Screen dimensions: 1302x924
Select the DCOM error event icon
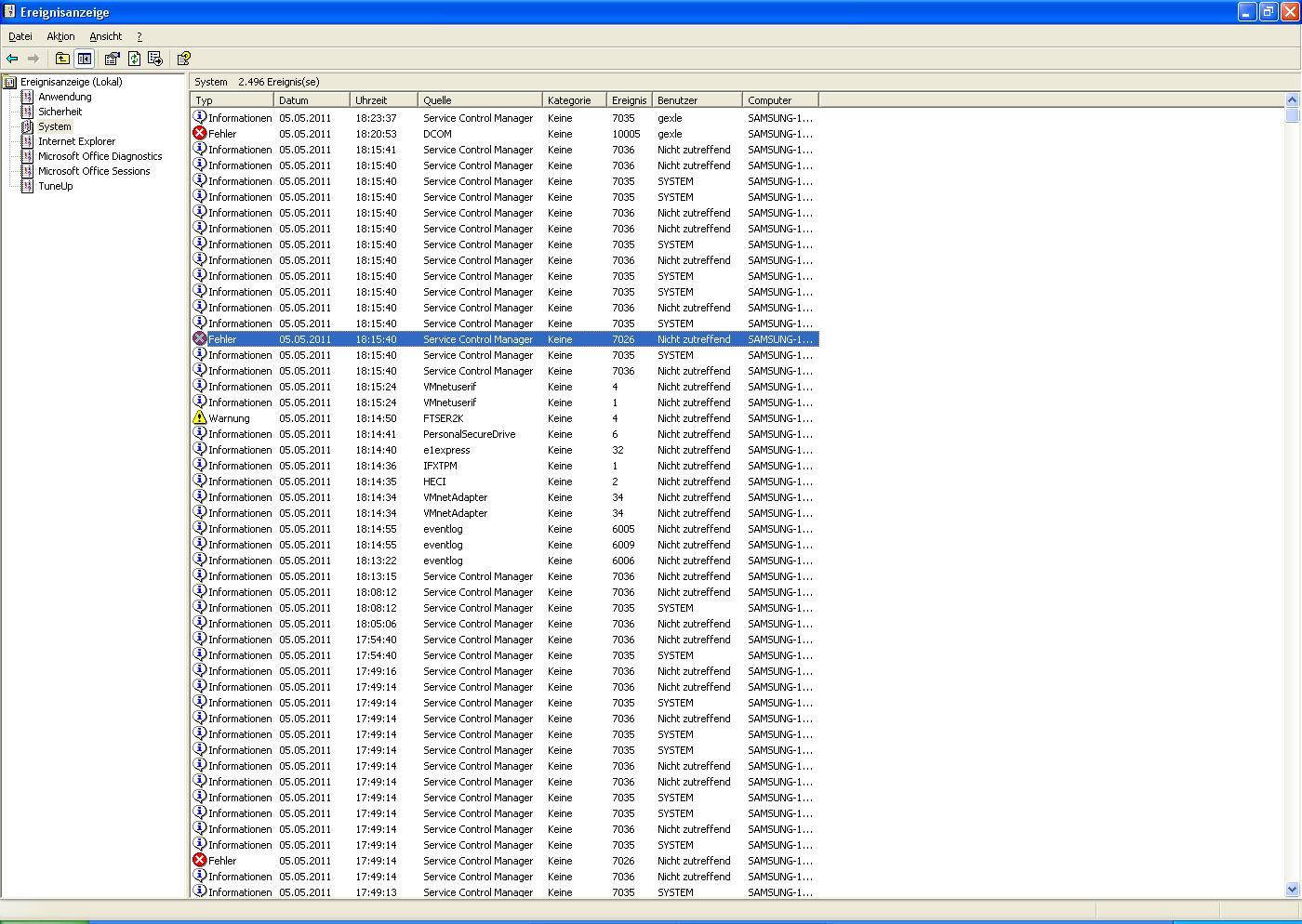tap(199, 134)
